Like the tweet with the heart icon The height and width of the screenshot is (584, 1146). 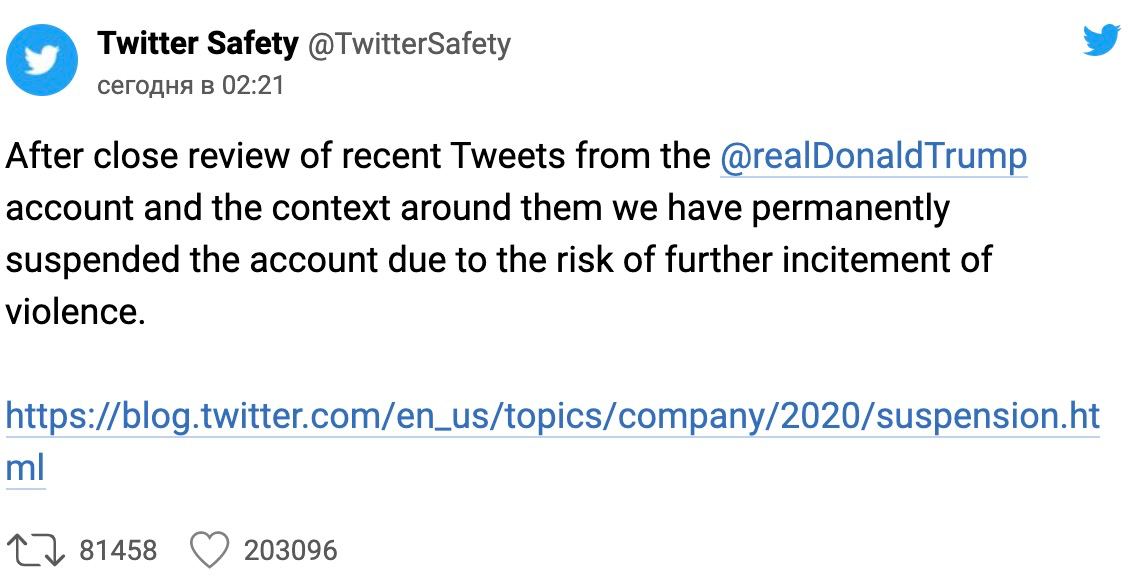210,550
